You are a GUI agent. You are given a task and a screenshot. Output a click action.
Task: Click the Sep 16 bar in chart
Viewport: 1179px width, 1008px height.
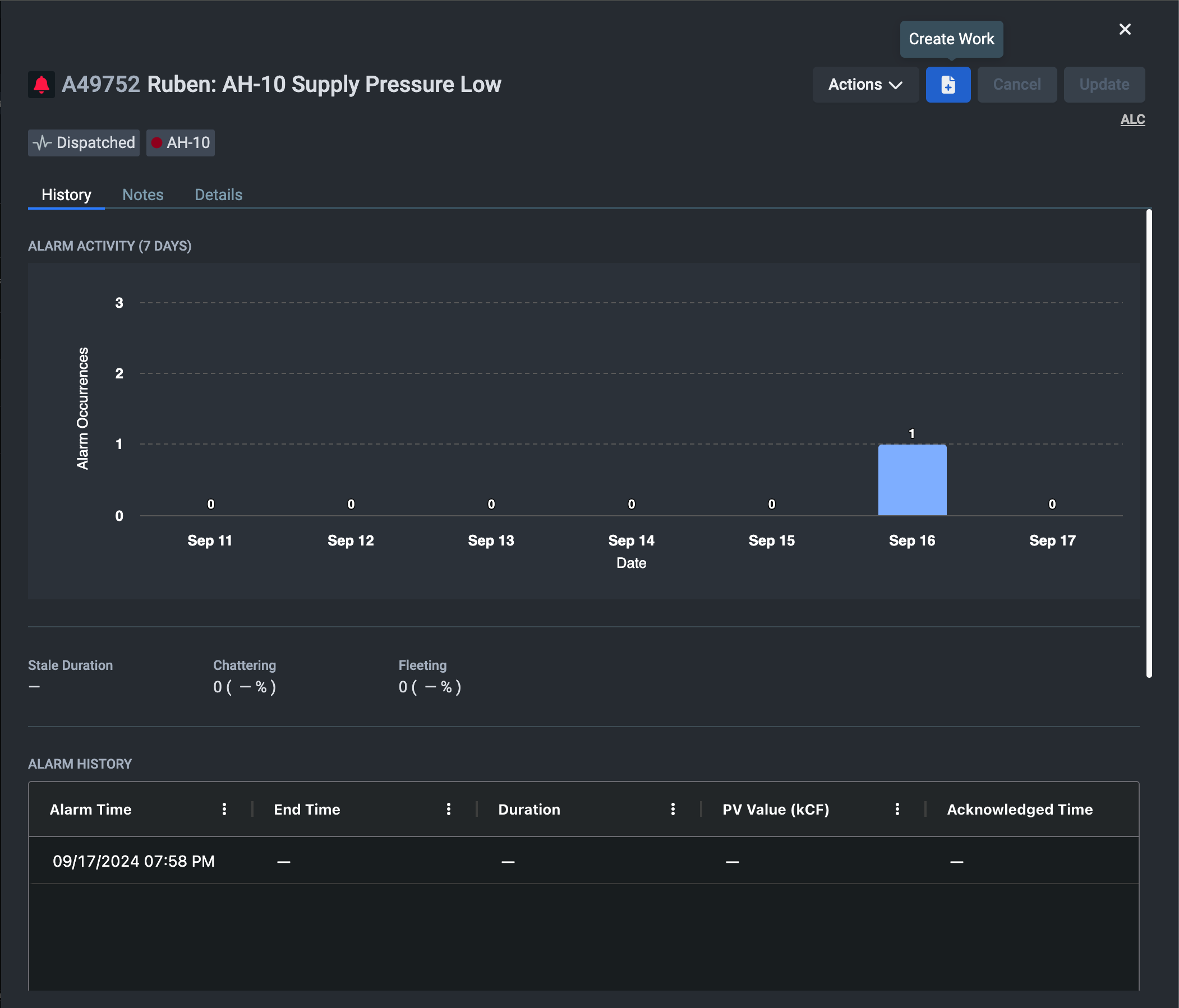(x=911, y=479)
